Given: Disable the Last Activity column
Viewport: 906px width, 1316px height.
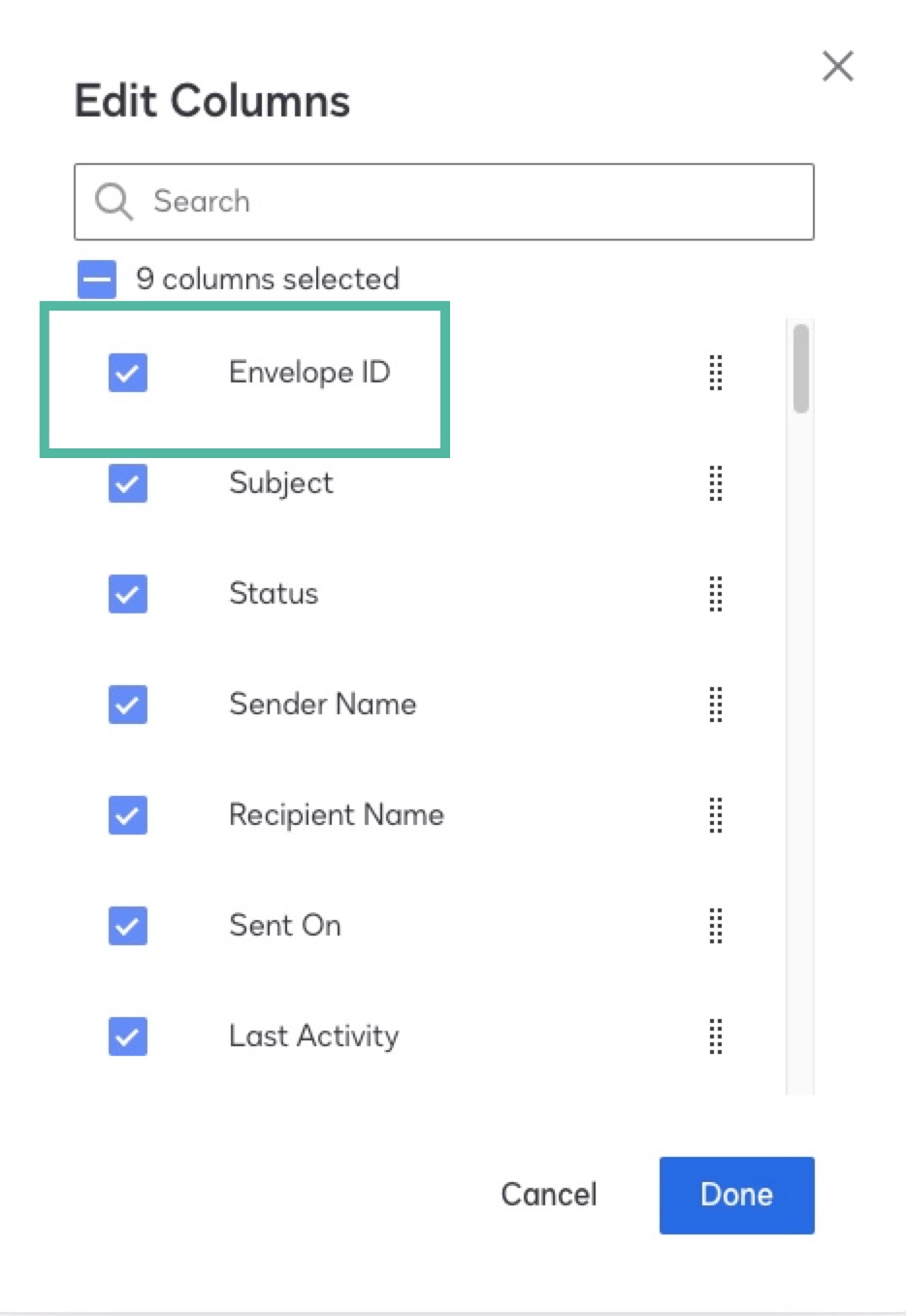Looking at the screenshot, I should 127,1036.
